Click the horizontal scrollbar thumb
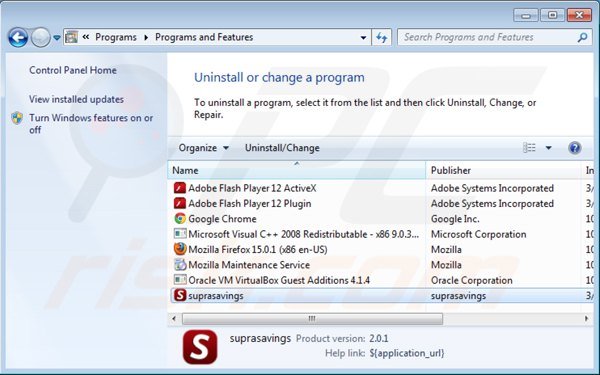 pyautogui.click(x=312, y=318)
